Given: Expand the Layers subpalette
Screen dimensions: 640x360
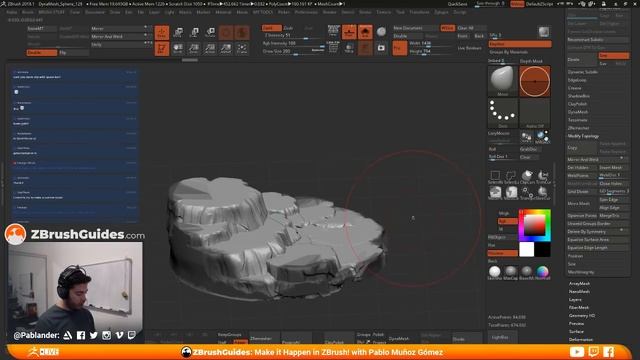Looking at the screenshot, I should [x=576, y=300].
